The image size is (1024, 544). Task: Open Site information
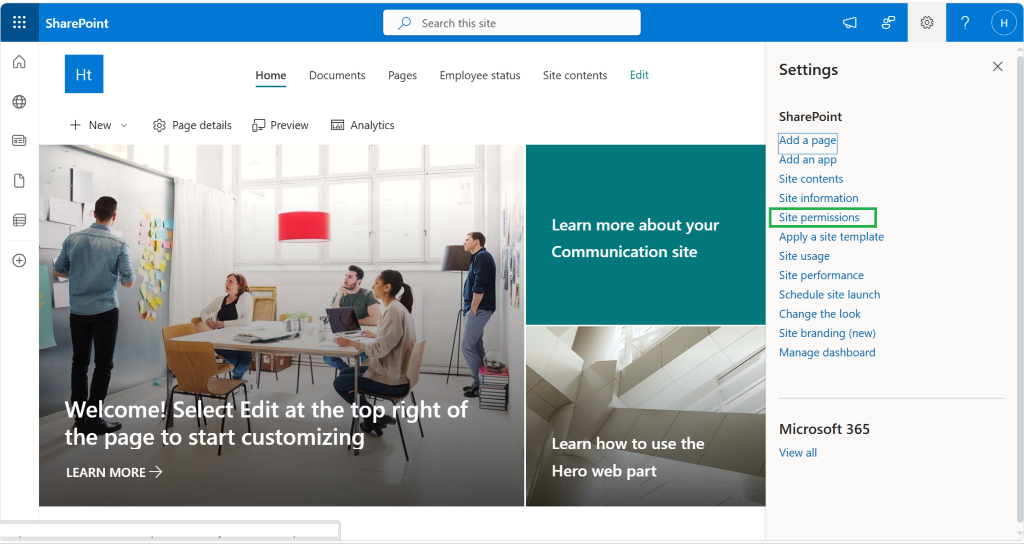click(818, 198)
